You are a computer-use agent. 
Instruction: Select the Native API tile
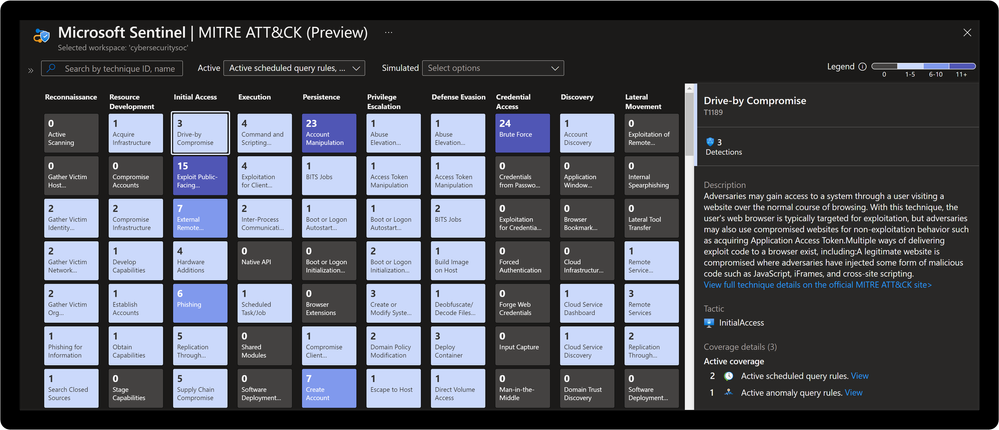tap(265, 260)
